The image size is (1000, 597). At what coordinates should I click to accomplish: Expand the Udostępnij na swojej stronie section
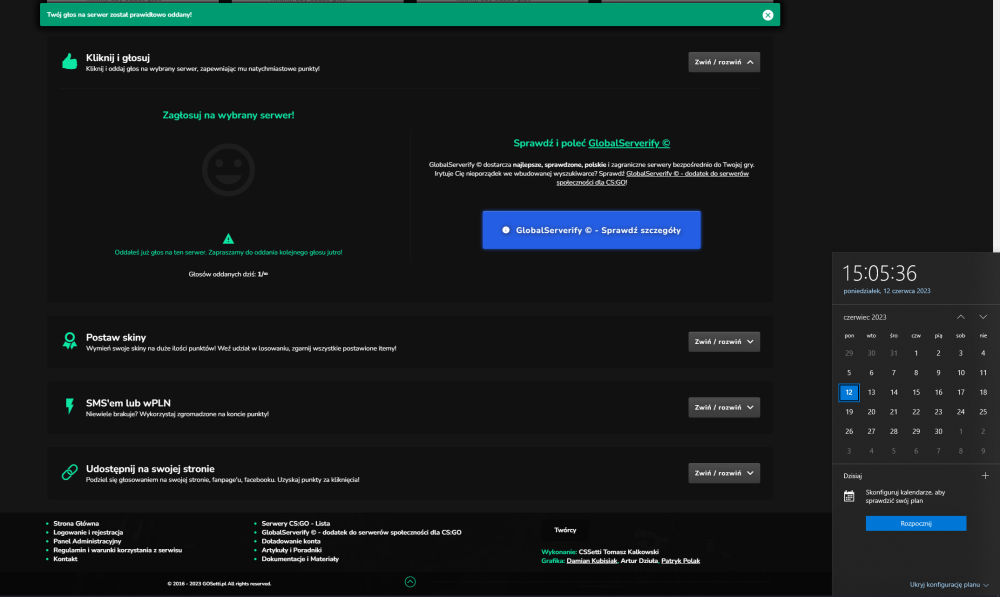[724, 473]
